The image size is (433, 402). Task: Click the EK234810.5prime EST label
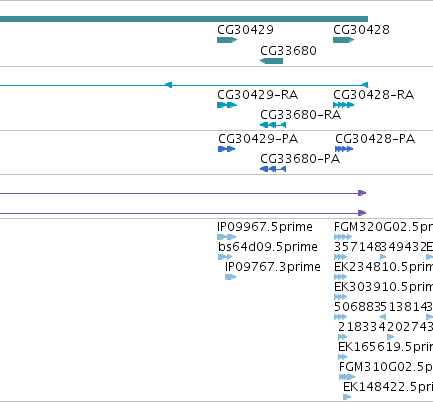click(x=383, y=267)
